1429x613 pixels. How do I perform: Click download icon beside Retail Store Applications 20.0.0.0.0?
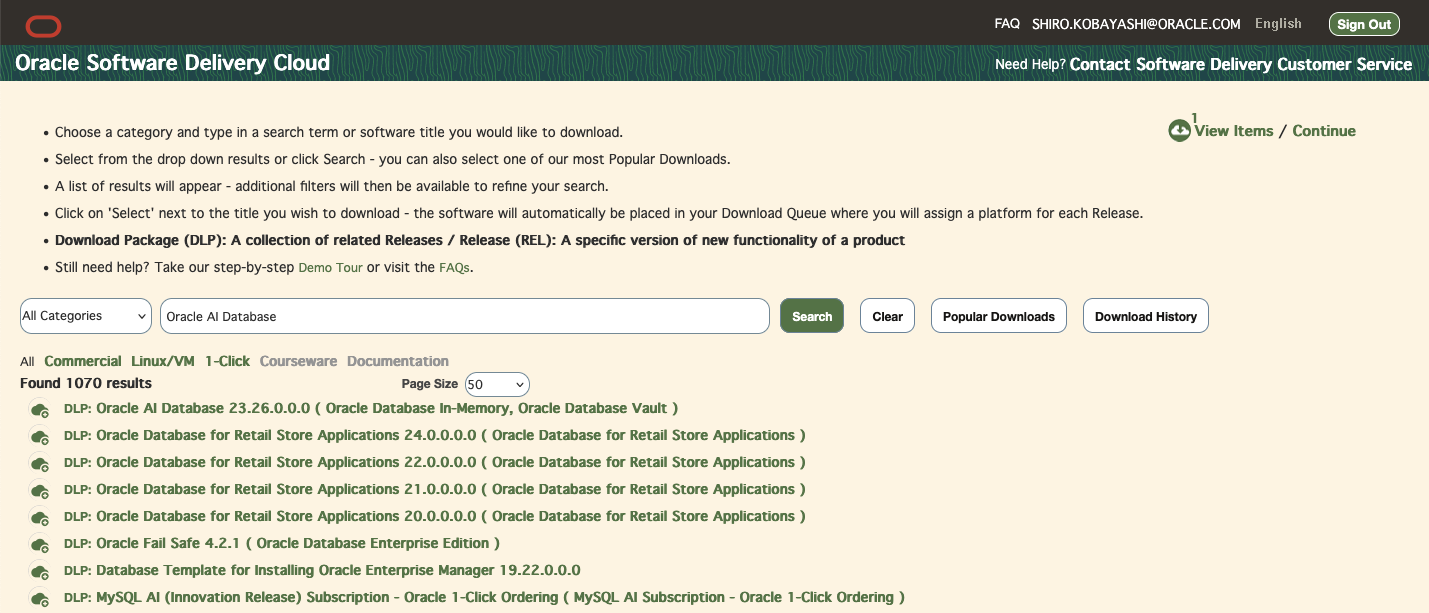40,518
